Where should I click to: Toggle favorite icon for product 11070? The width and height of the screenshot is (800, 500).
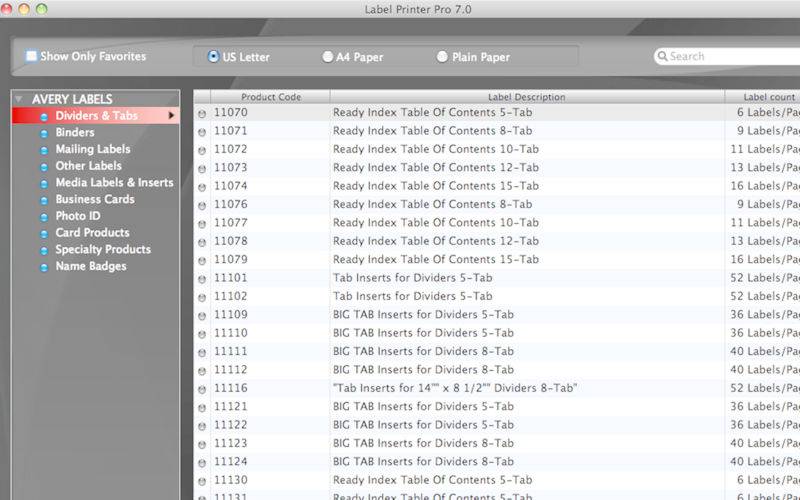pyautogui.click(x=202, y=114)
